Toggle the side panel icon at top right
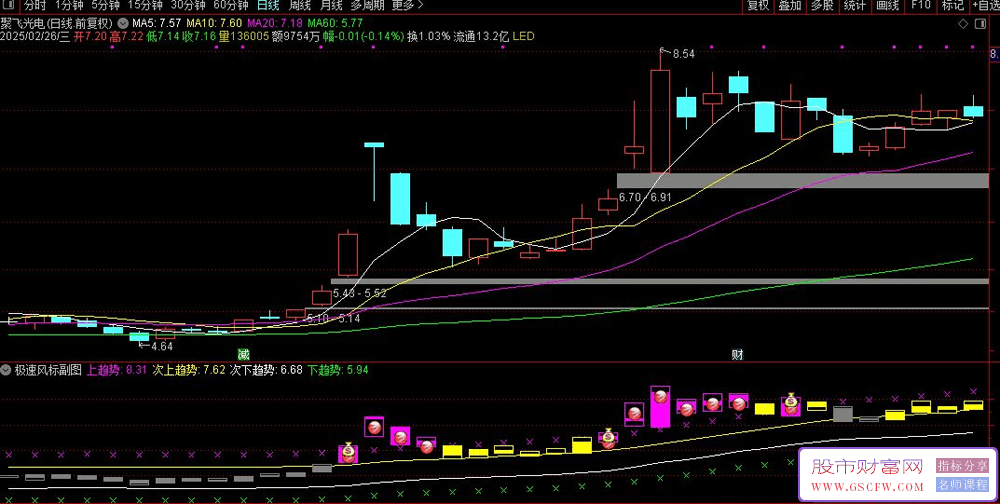The image size is (1000, 504). pyautogui.click(x=981, y=24)
